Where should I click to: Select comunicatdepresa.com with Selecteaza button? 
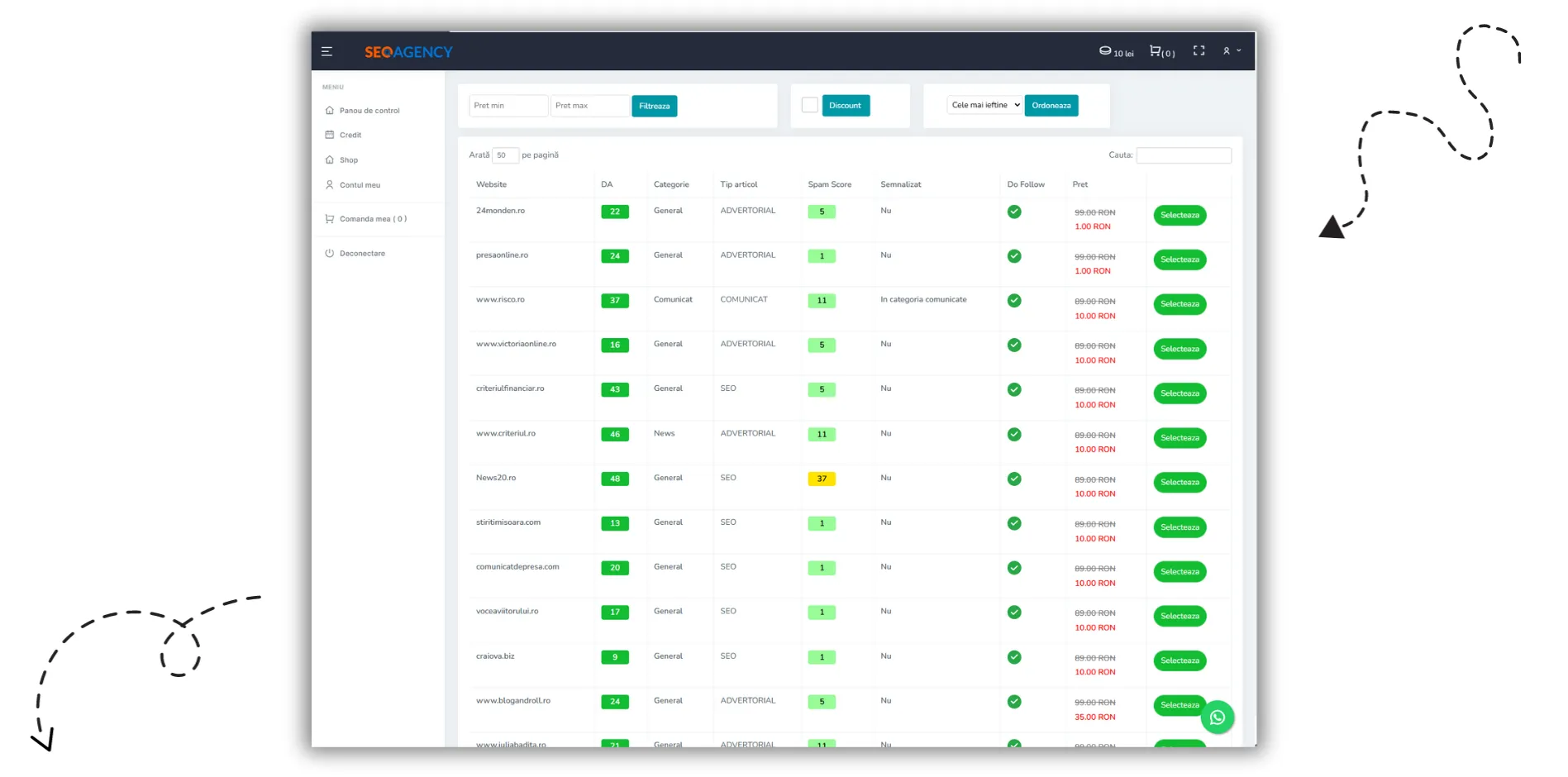coord(1180,572)
